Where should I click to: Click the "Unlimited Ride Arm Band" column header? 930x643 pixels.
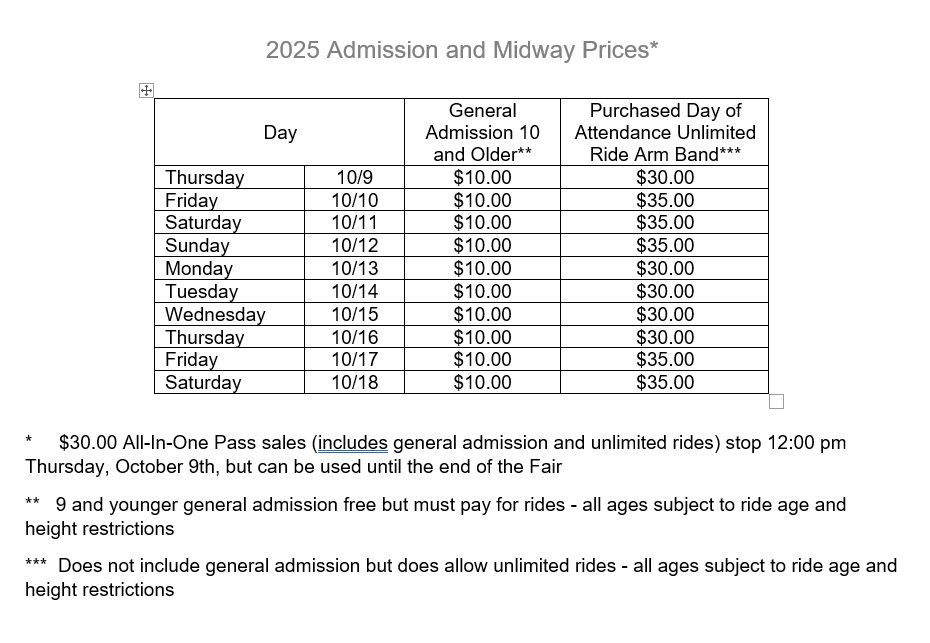coord(665,132)
